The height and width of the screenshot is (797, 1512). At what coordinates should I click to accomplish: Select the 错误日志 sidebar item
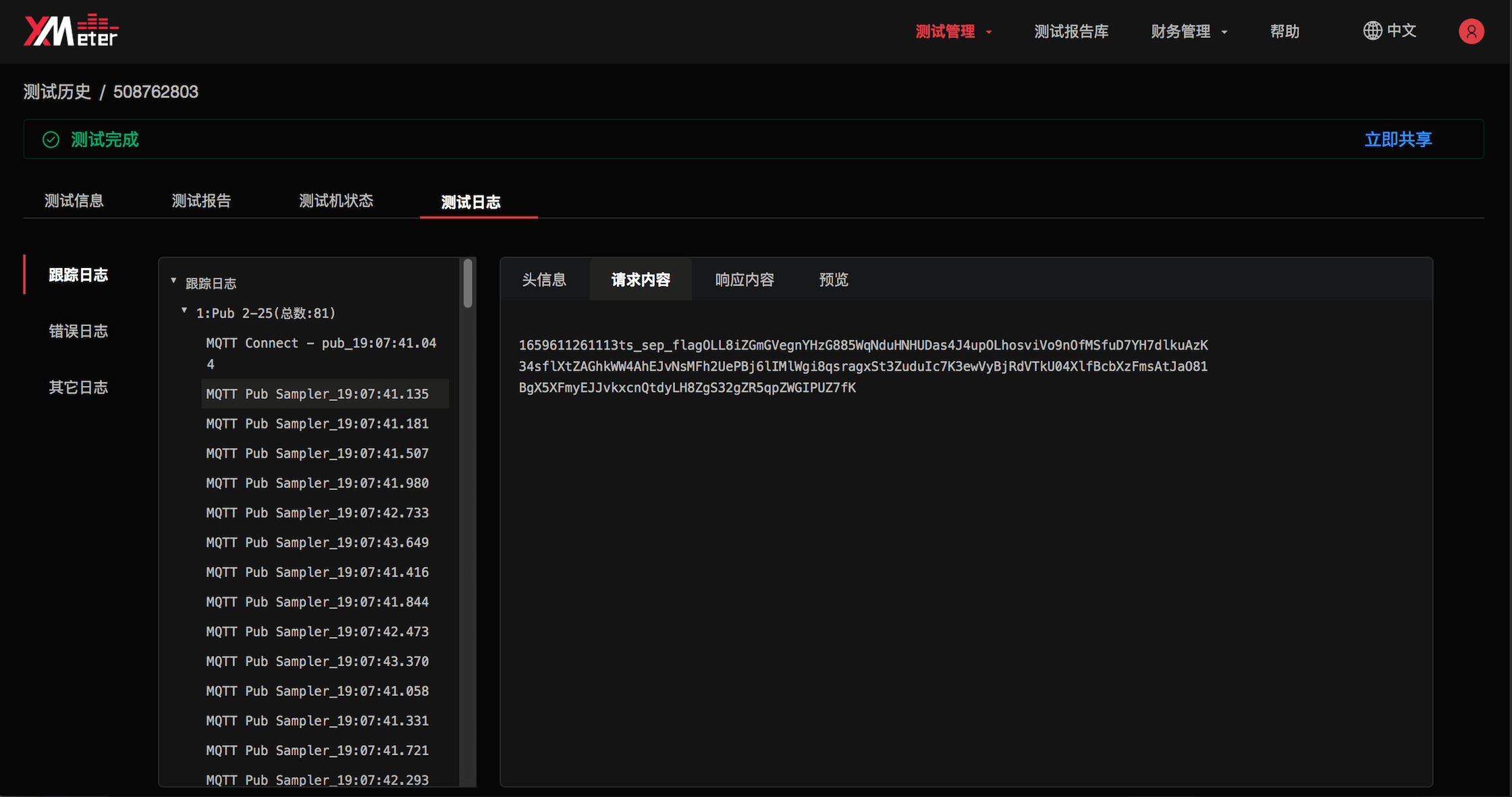pos(78,330)
